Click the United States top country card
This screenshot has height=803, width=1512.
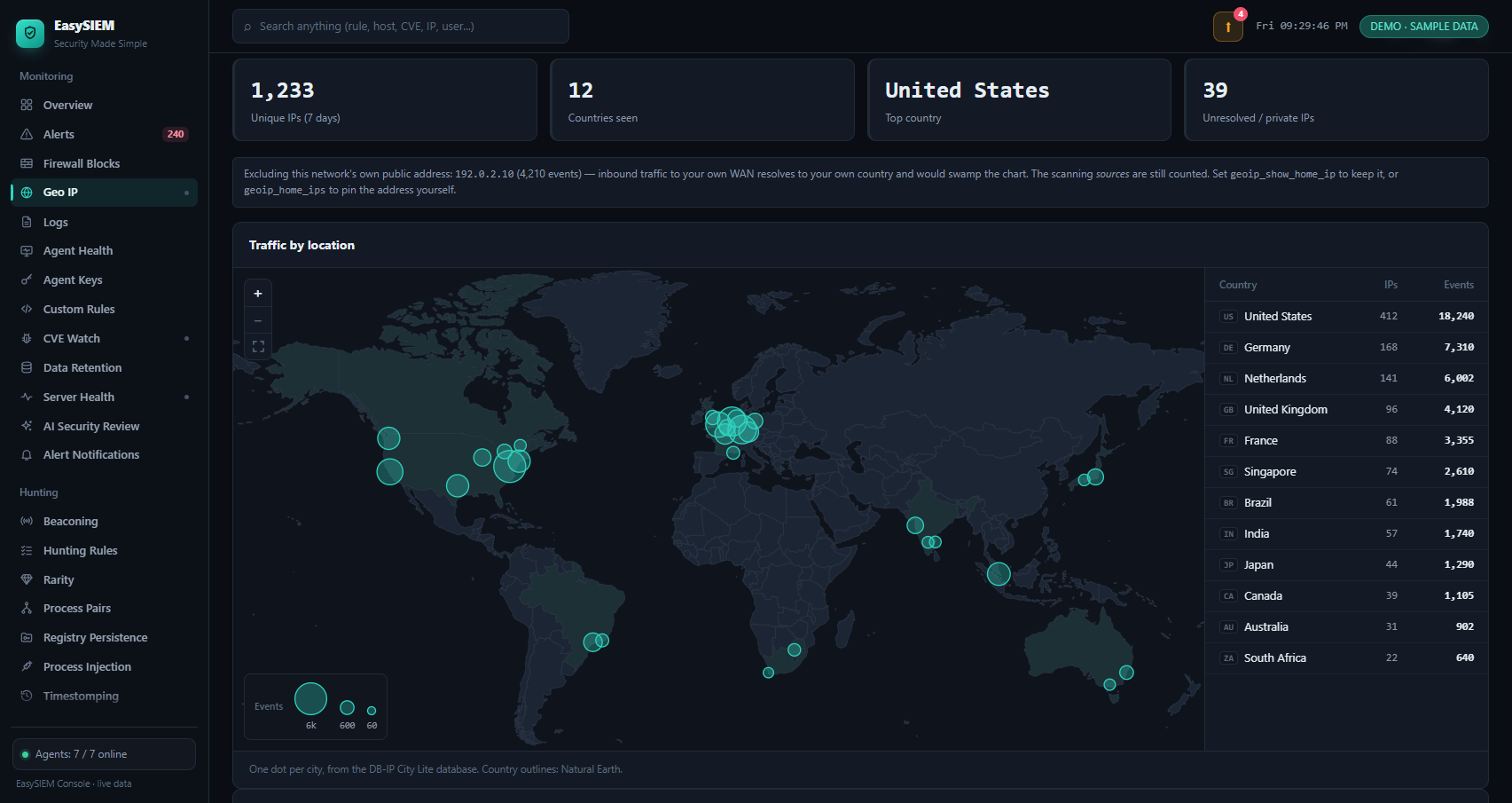[x=1019, y=100]
